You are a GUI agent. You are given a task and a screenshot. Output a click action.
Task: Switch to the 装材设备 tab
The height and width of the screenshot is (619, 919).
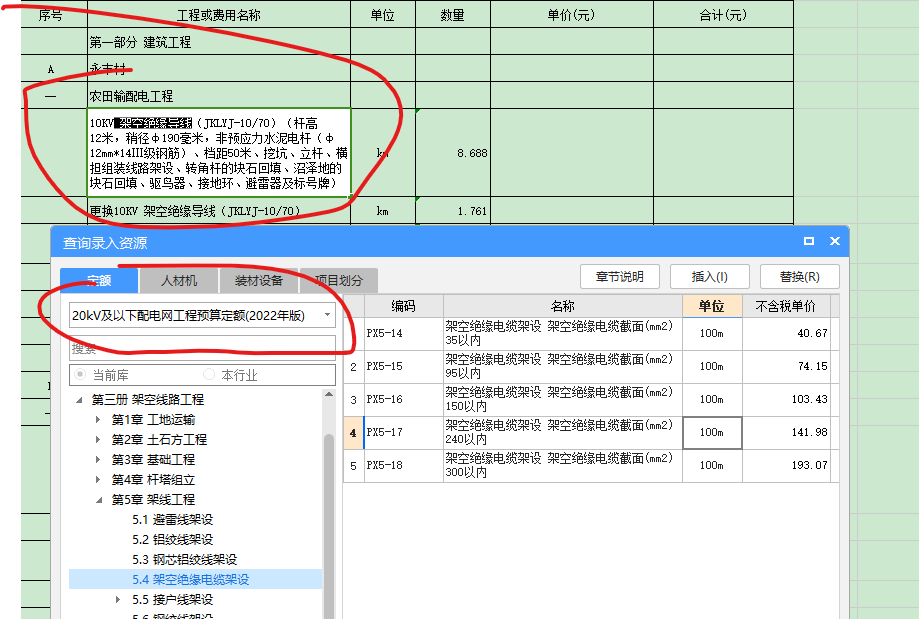(x=258, y=281)
